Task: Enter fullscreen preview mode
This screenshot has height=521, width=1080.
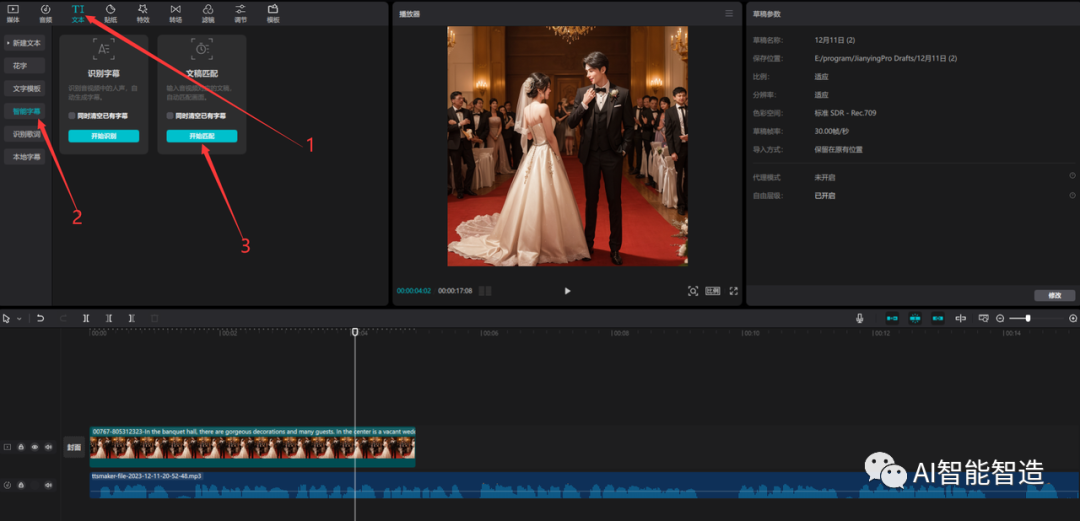Action: pyautogui.click(x=734, y=291)
